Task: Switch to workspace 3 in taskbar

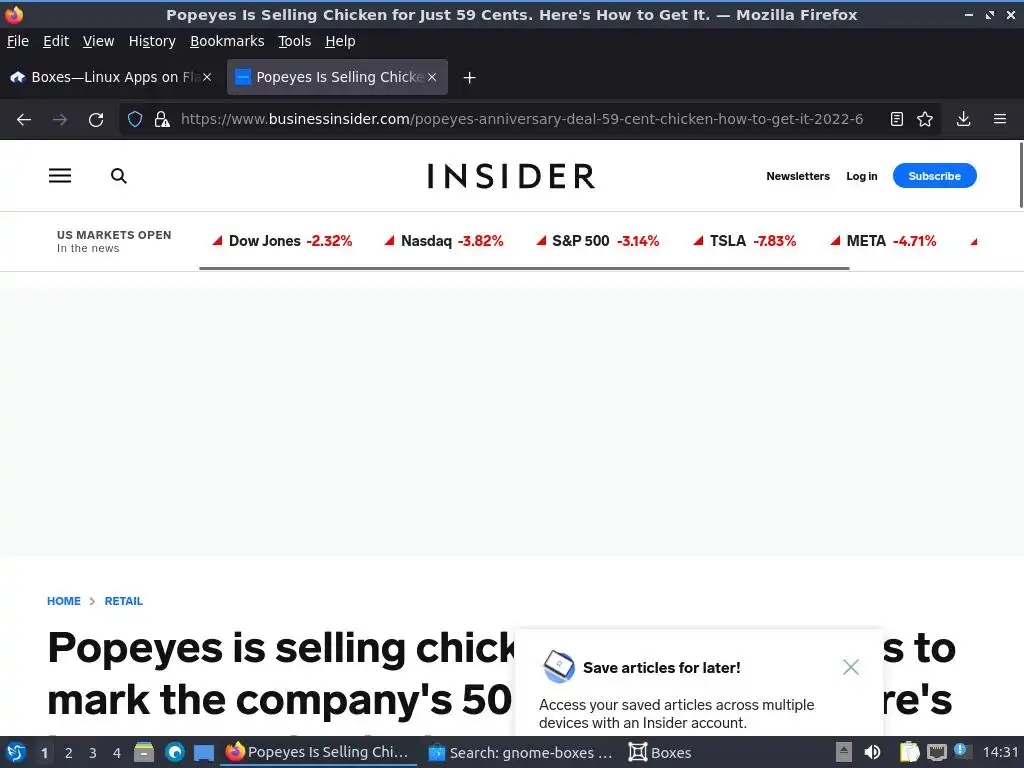Action: coord(93,753)
